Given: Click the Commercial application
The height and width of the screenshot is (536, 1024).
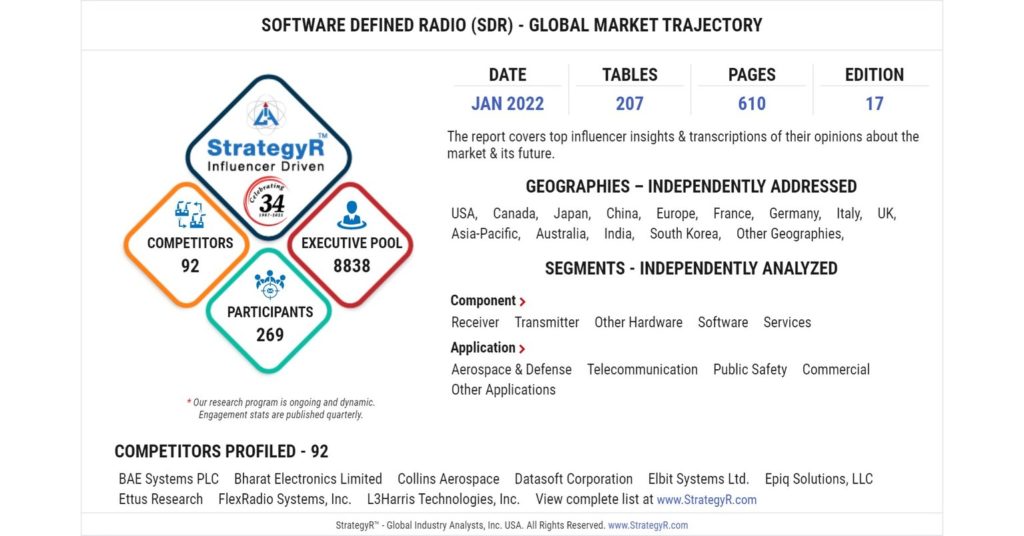Looking at the screenshot, I should pyautogui.click(x=836, y=370).
